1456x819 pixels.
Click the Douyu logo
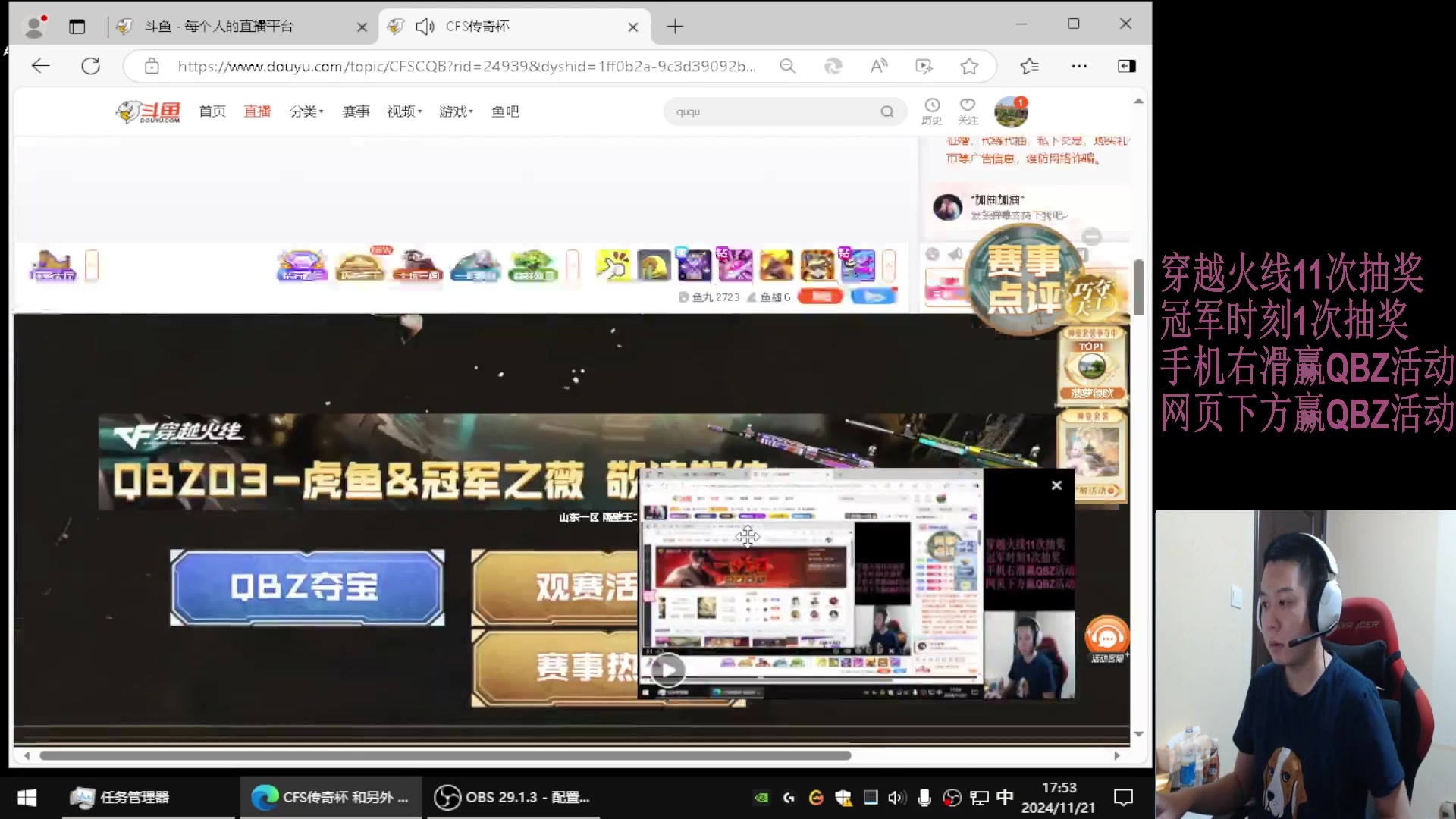149,111
